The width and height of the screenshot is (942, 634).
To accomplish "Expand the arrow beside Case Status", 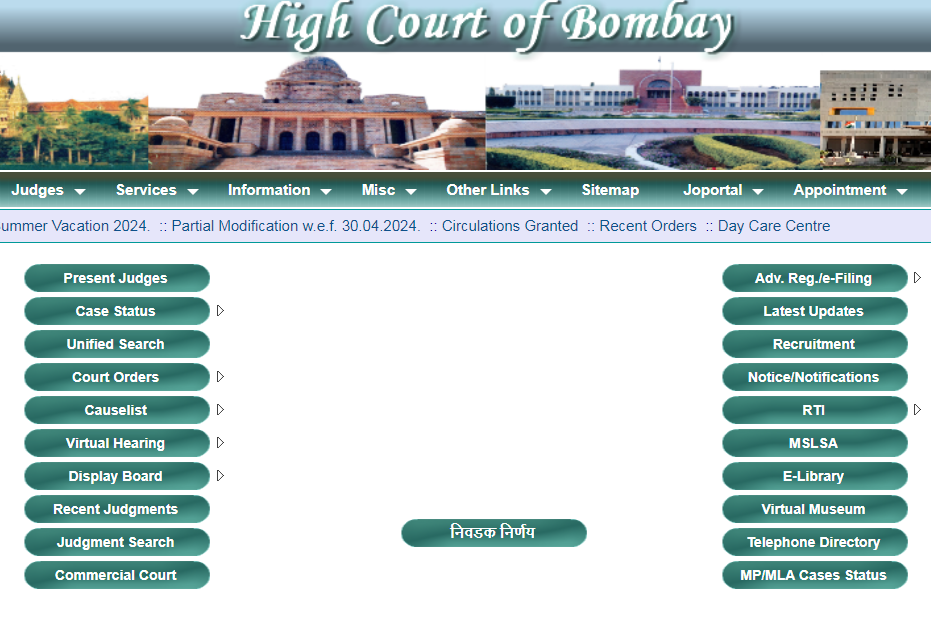I will tap(220, 311).
